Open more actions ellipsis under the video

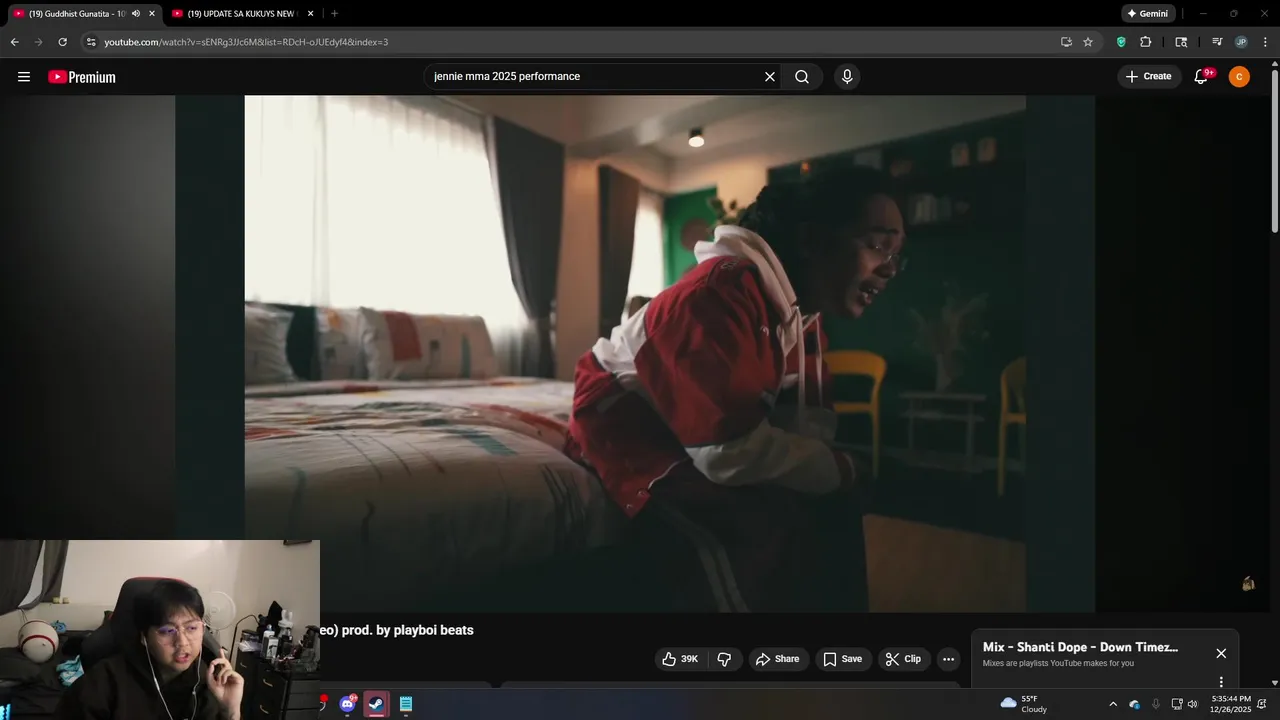tap(948, 659)
